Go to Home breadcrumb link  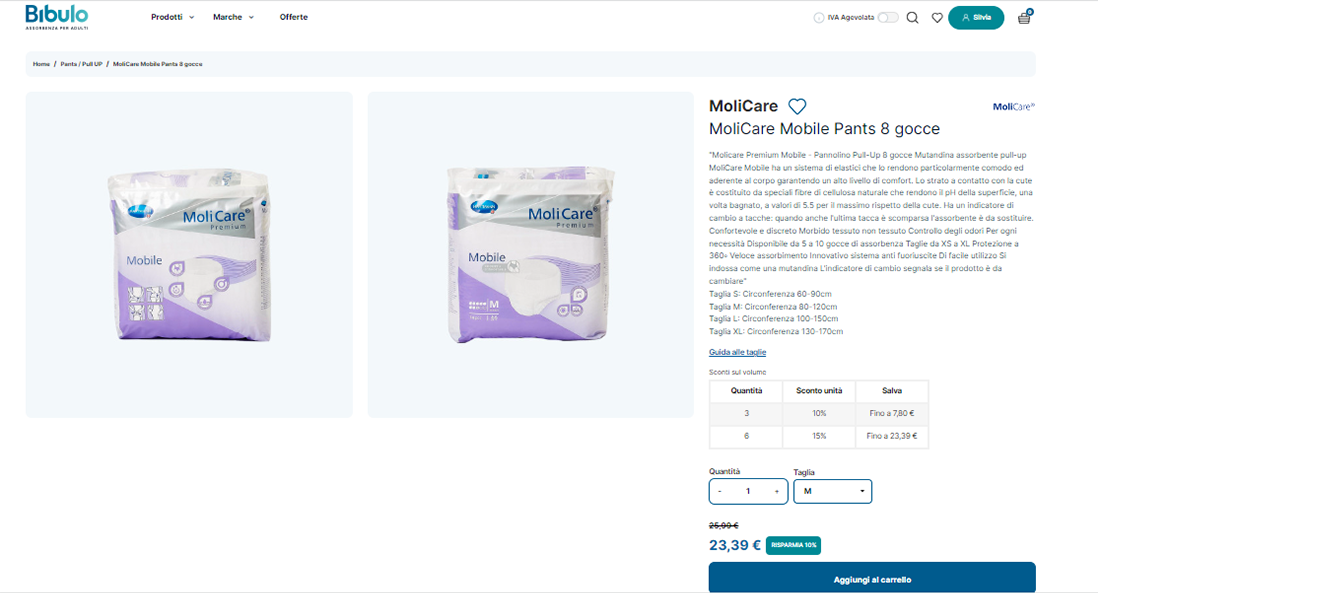tap(41, 64)
